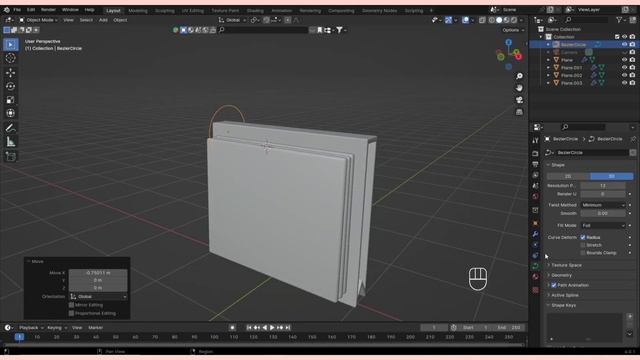The height and width of the screenshot is (360, 640).
Task: Enable the Bounds Clamp checkbox
Action: [583, 253]
